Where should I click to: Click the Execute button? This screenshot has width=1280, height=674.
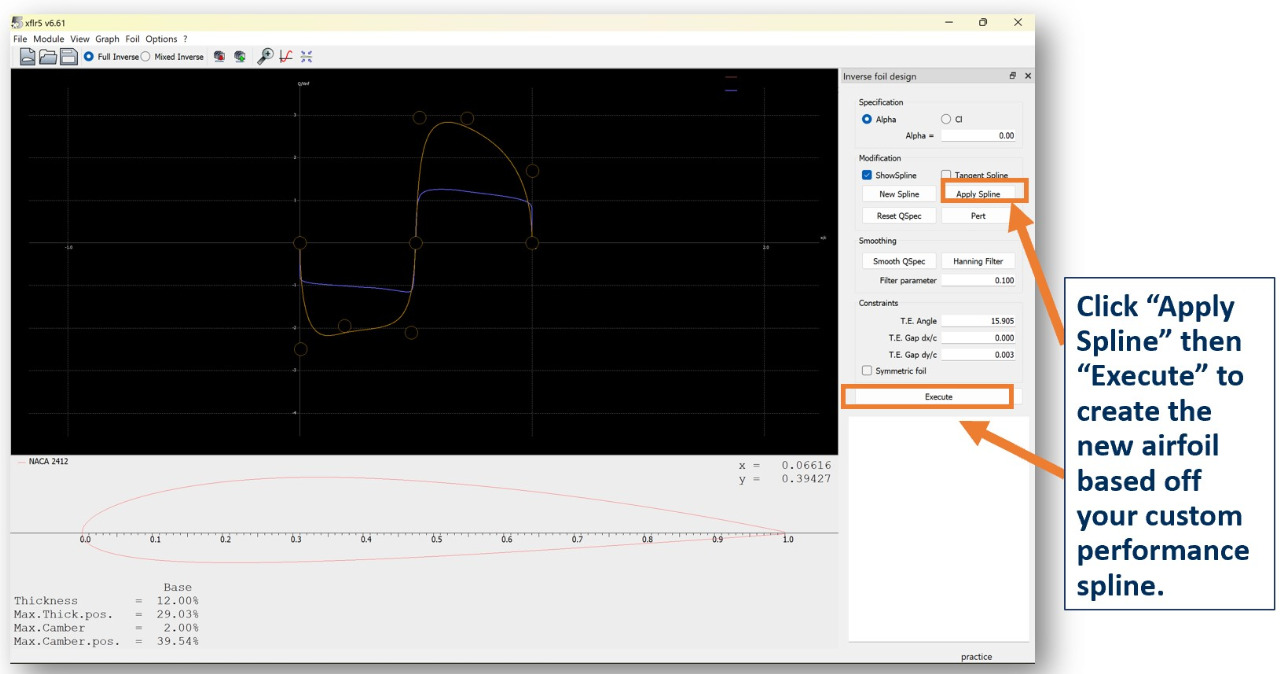[x=937, y=397]
